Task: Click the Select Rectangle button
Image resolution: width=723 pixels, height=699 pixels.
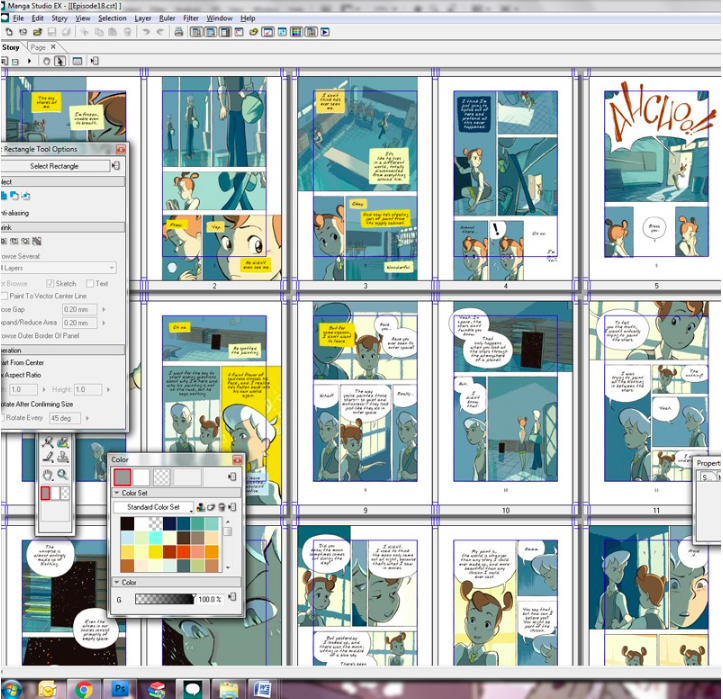Action: (x=54, y=166)
